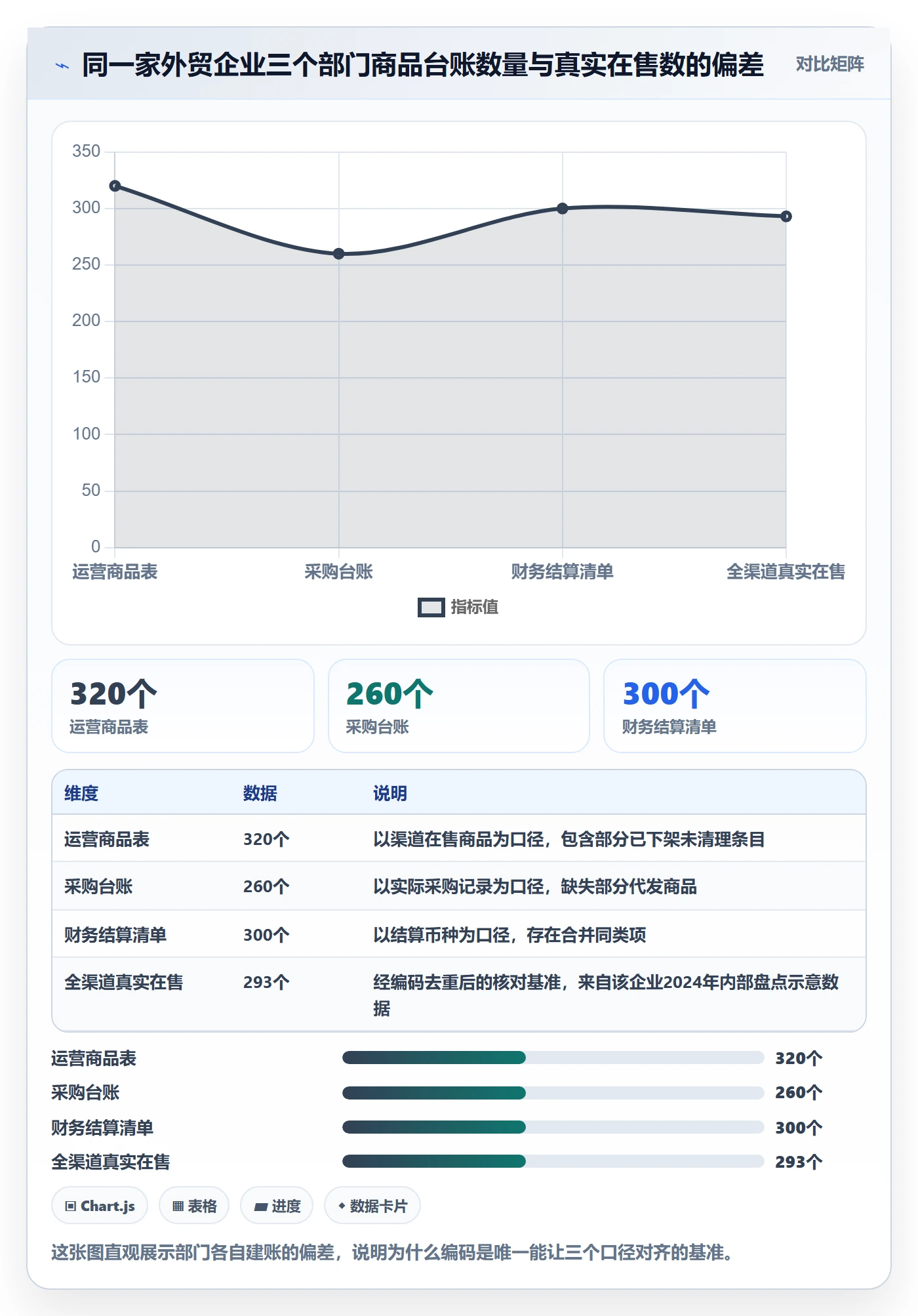The image size is (918, 1316).
Task: Click the 财务结算清单 data point on the chart
Action: tap(562, 209)
